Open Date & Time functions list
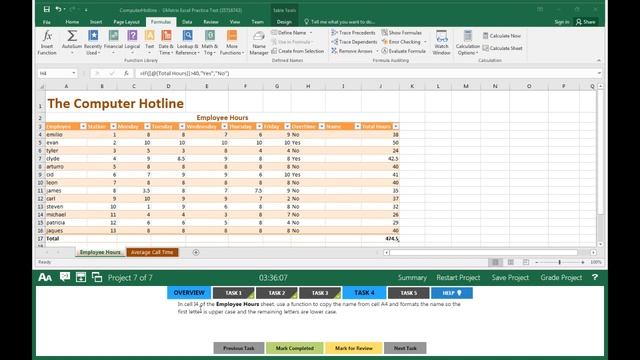The width and height of the screenshot is (640, 360). [166, 42]
